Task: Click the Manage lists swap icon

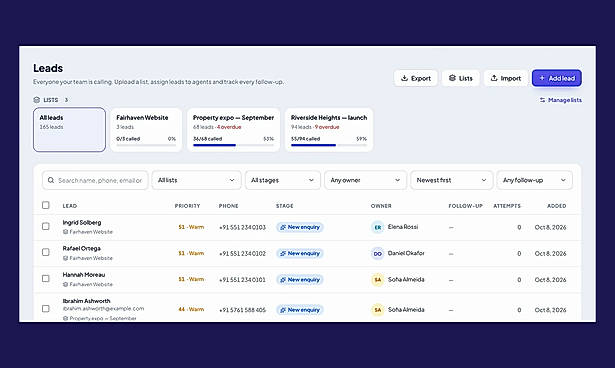Action: pos(542,100)
